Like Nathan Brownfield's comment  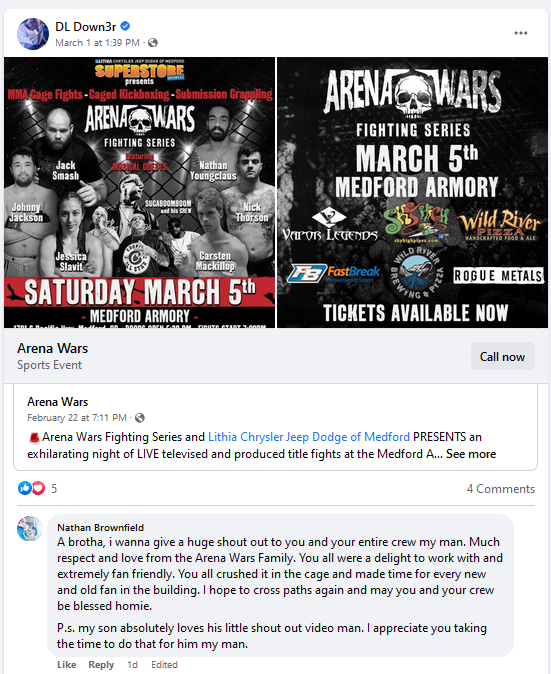point(67,665)
